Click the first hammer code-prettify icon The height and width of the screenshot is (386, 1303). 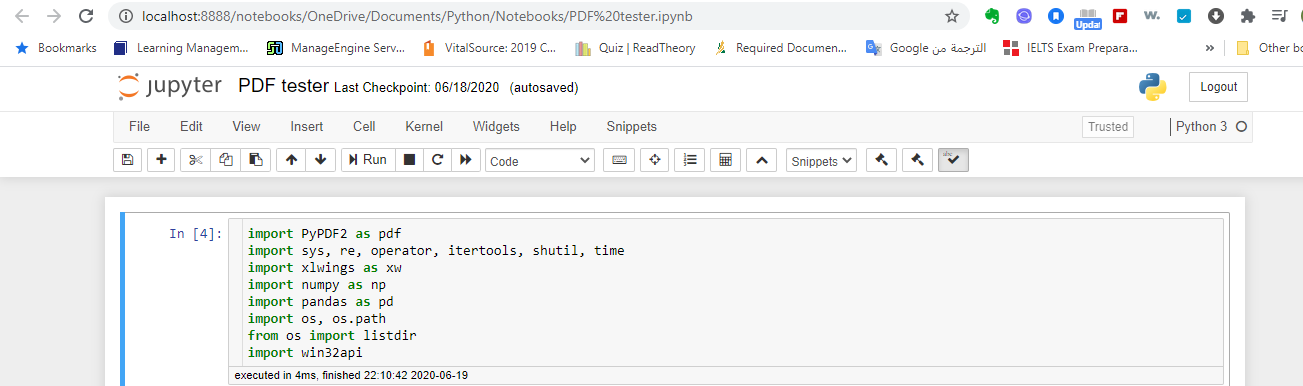881,160
